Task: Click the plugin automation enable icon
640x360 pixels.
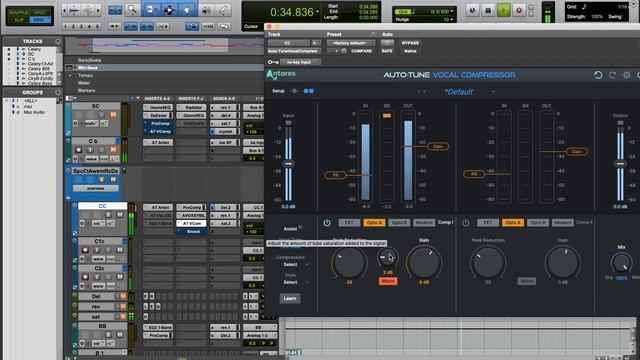Action: pyautogui.click(x=387, y=43)
